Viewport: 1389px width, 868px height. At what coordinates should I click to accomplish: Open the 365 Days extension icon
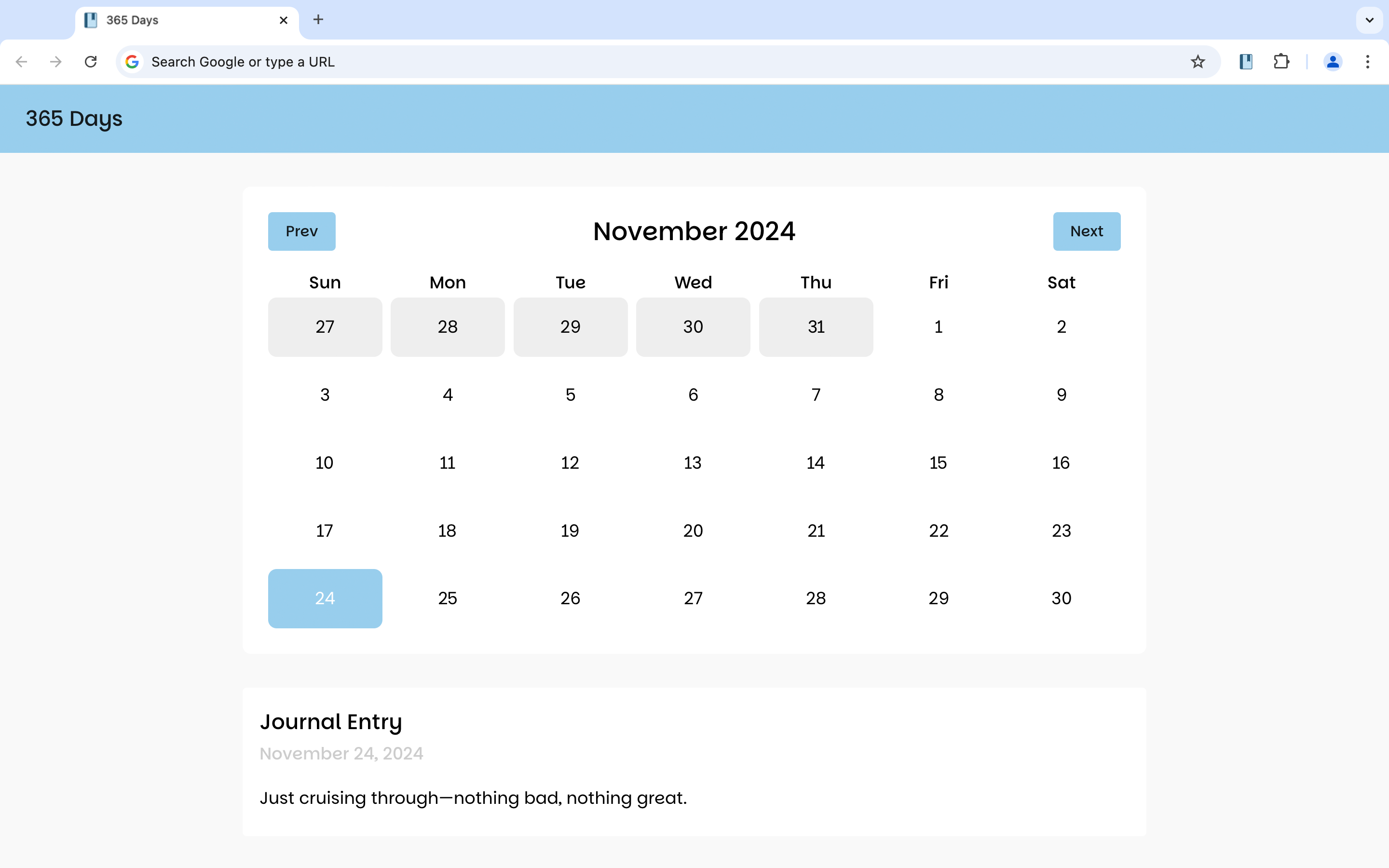pyautogui.click(x=1245, y=61)
